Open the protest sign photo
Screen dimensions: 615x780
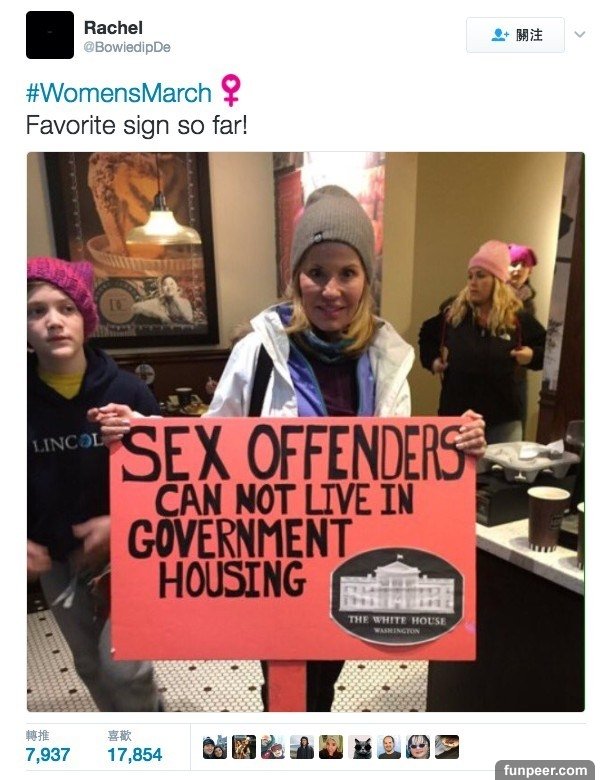306,432
